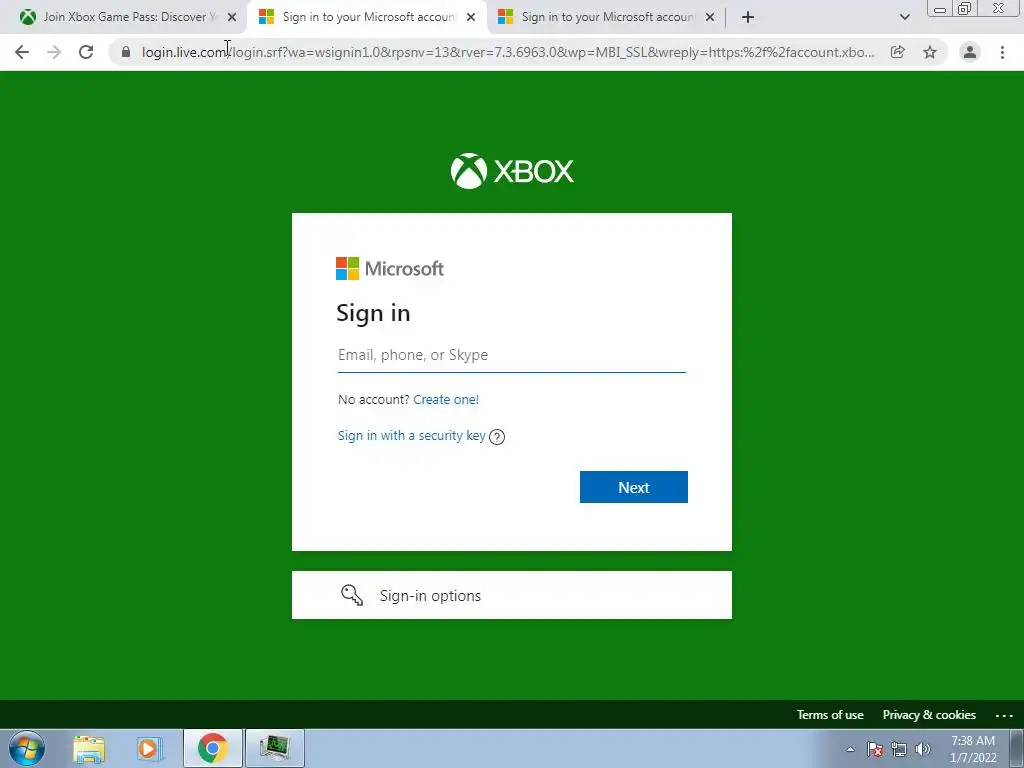
Task: Open the volume speaker icon
Action: 923,749
